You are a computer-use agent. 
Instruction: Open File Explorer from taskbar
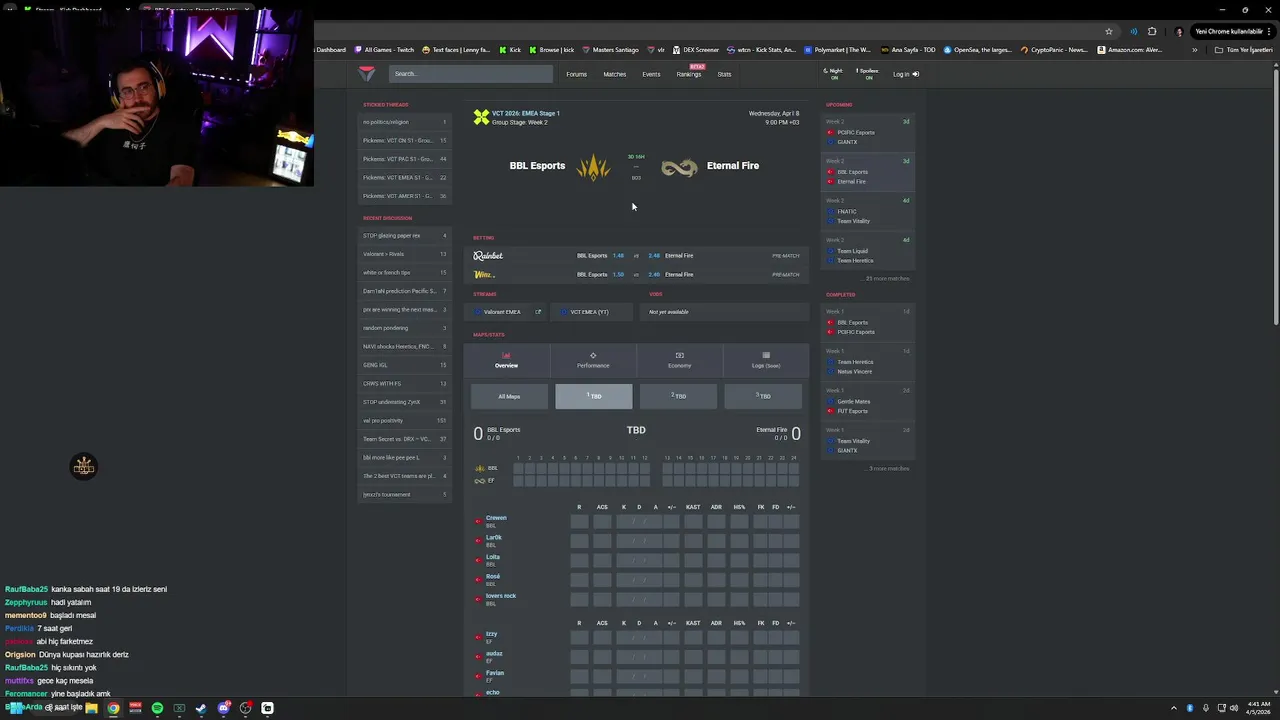point(91,708)
